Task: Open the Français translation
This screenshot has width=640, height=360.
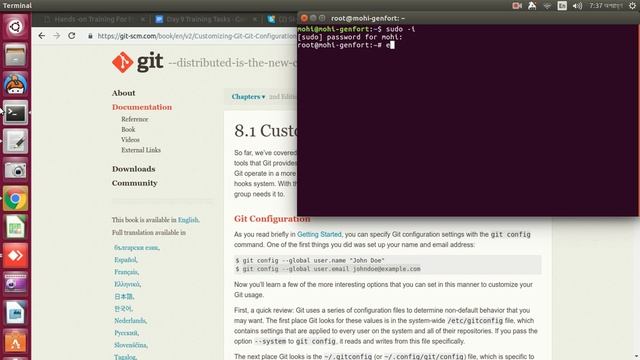Action: [x=126, y=272]
